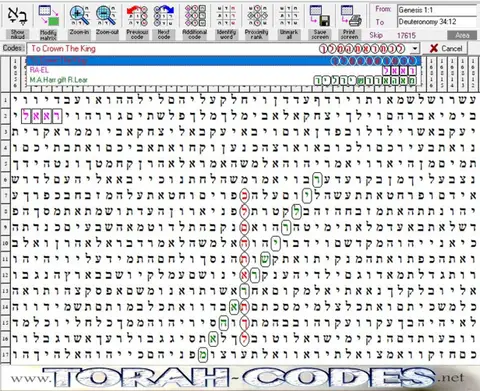Viewport: 480px width, 391px height.
Task: Click the Save screen icon
Action: pos(320,15)
